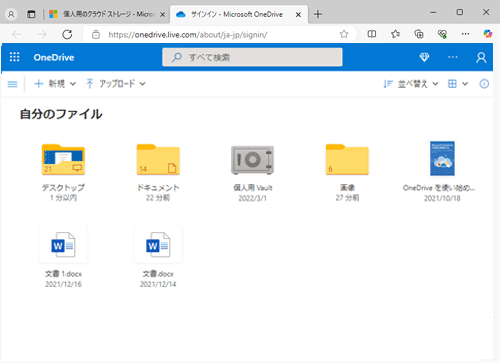Open the split screen icon

pyautogui.click(x=372, y=34)
